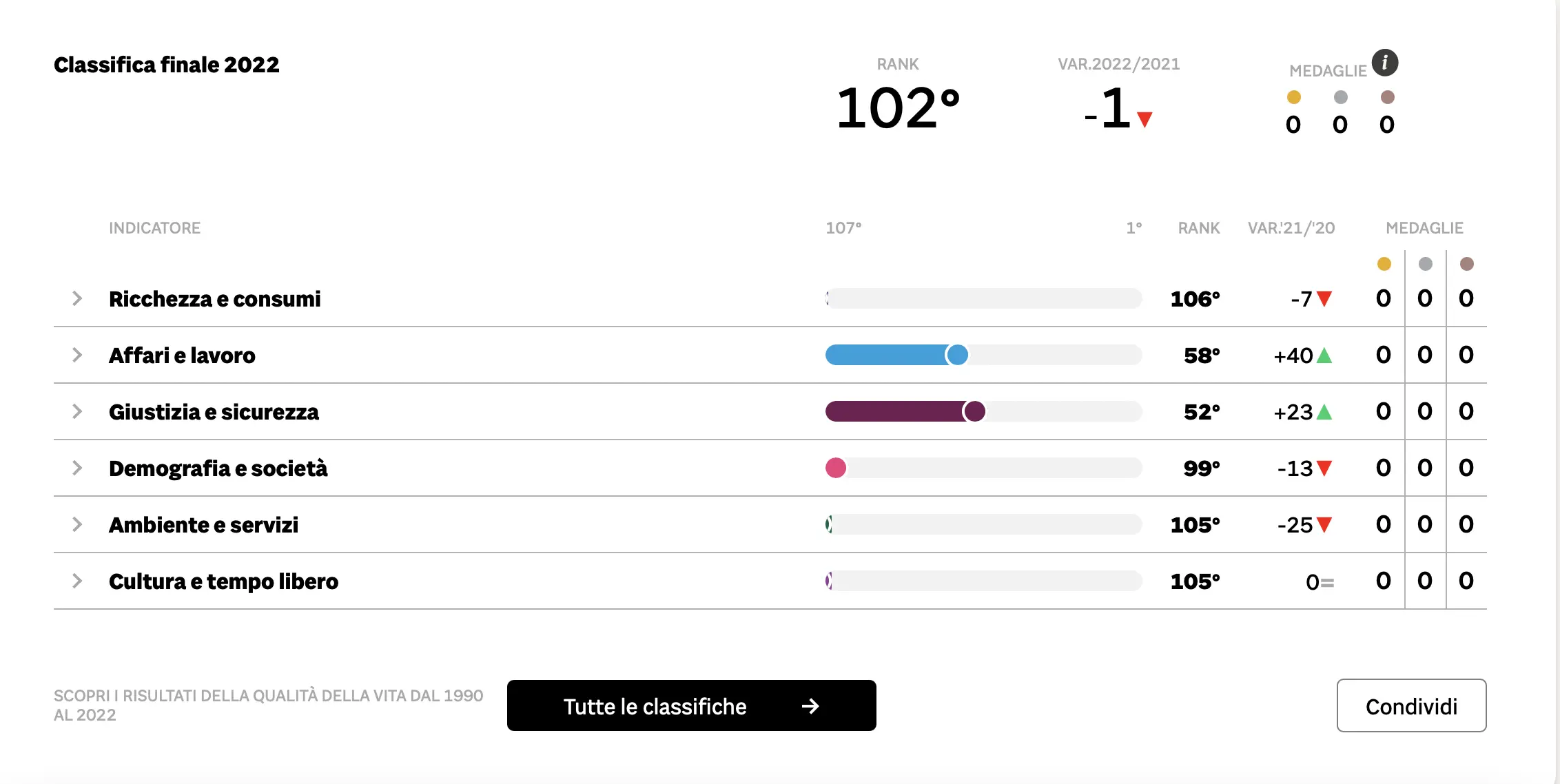Click the red down arrow beside -1
This screenshot has width=1560, height=784.
[1145, 120]
